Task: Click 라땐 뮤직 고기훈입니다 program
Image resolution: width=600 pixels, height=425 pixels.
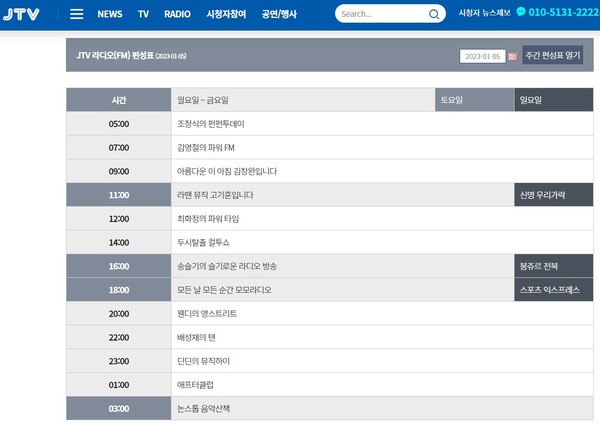Action: (x=215, y=195)
